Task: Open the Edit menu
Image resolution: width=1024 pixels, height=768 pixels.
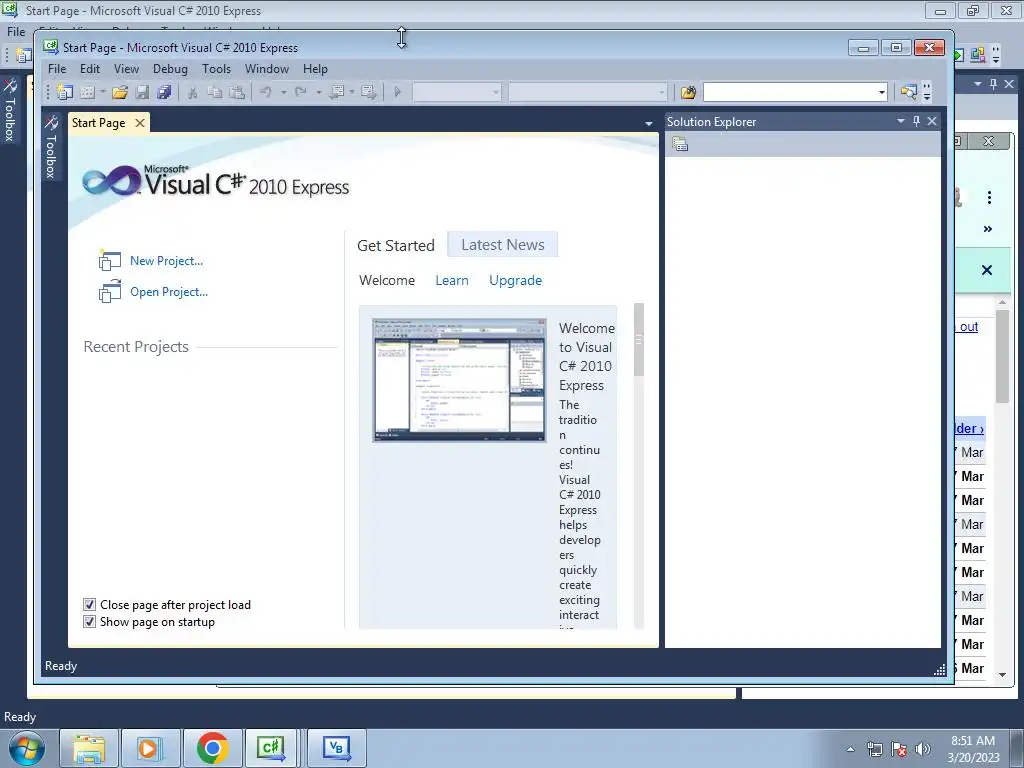Action: coord(90,69)
